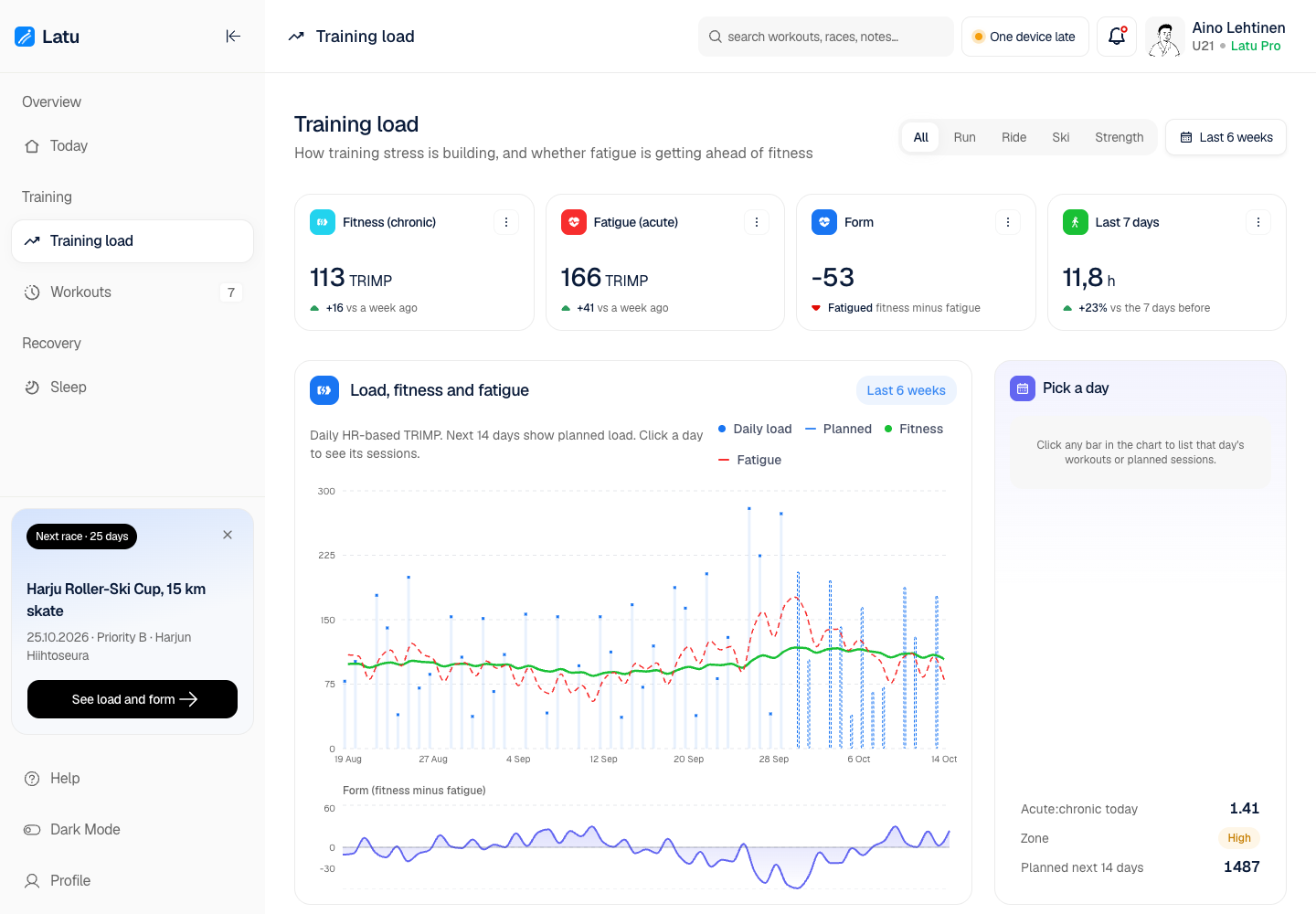Toggle Daily load series in legend
This screenshot has width=1316, height=914.
755,429
